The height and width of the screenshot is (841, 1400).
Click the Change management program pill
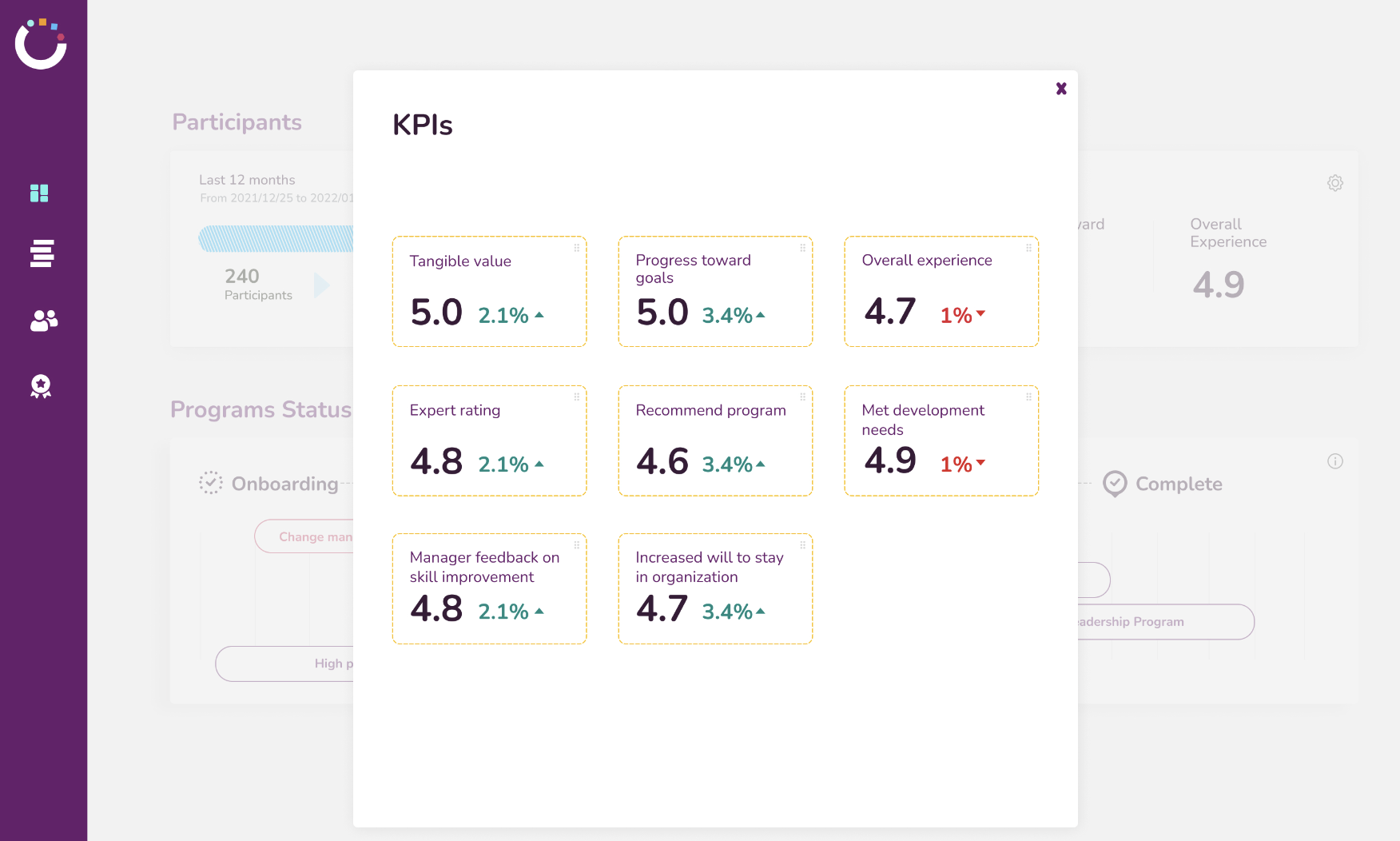(x=304, y=536)
